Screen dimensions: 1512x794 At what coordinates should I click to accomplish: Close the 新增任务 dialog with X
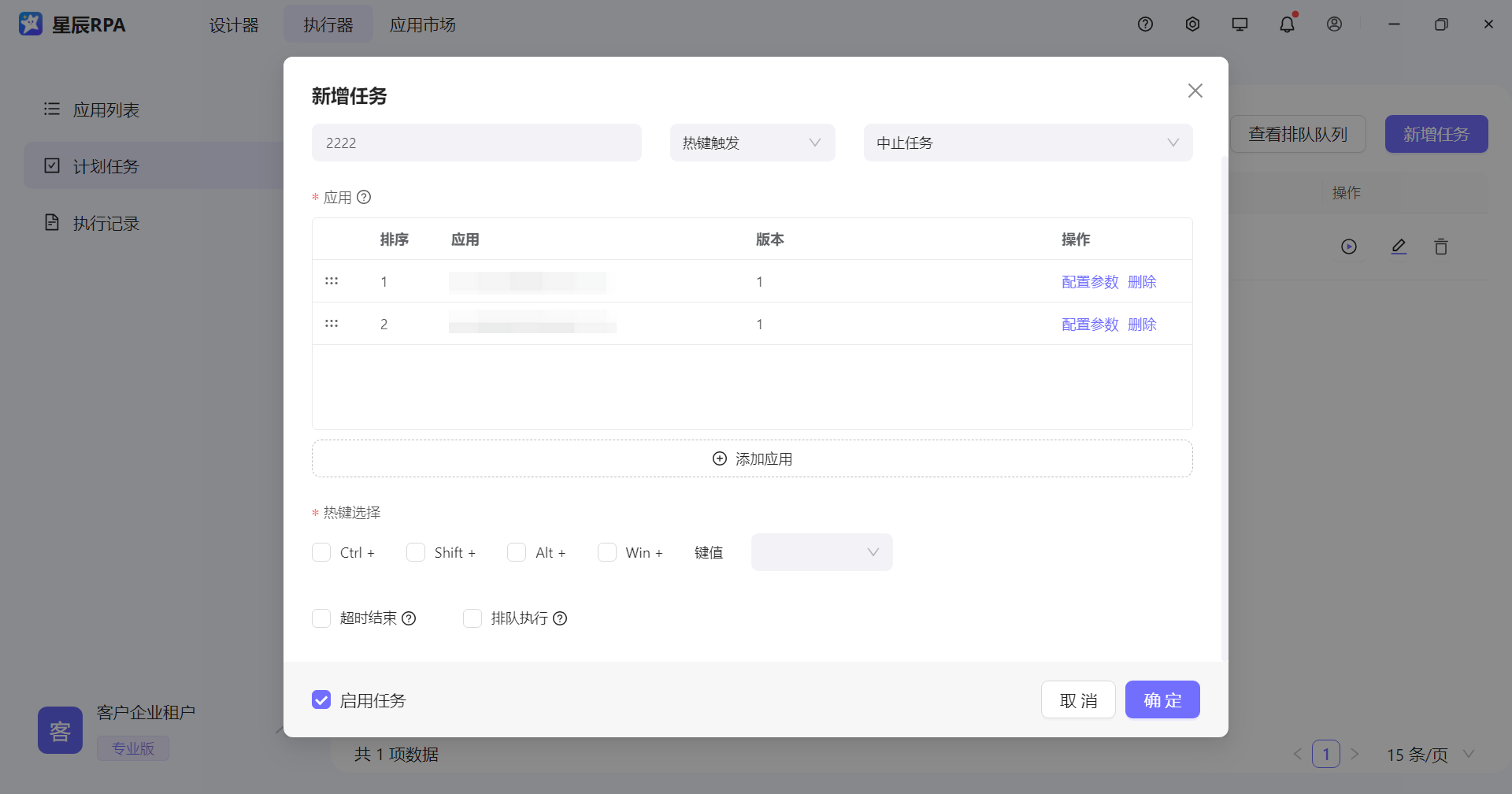click(x=1195, y=91)
